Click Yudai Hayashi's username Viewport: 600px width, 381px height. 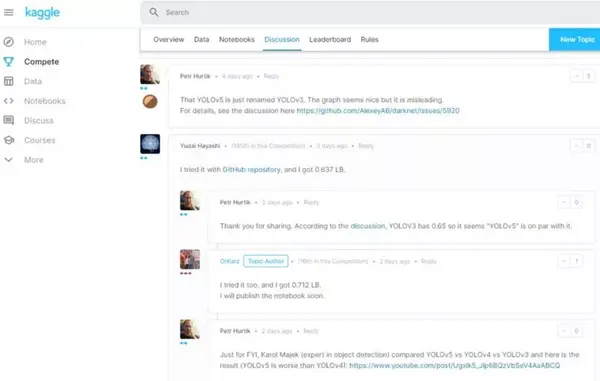coord(200,146)
